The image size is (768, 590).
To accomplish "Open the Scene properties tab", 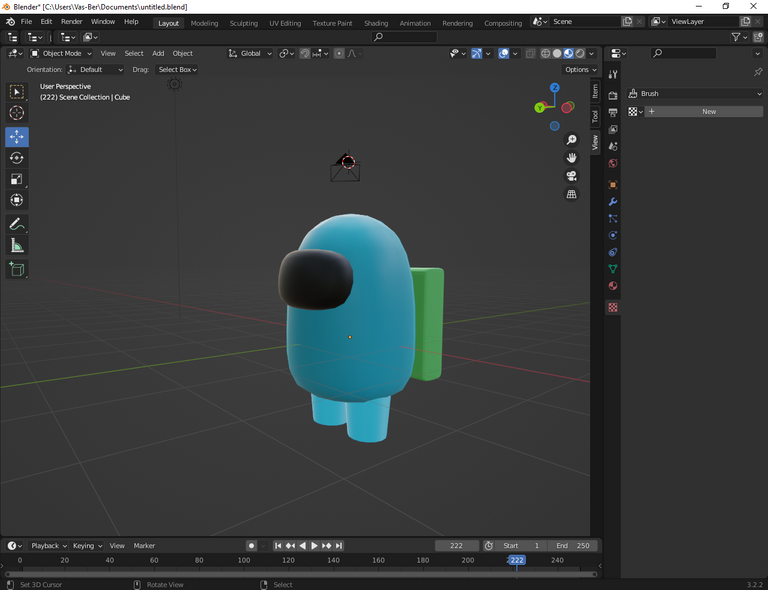I will click(x=613, y=146).
